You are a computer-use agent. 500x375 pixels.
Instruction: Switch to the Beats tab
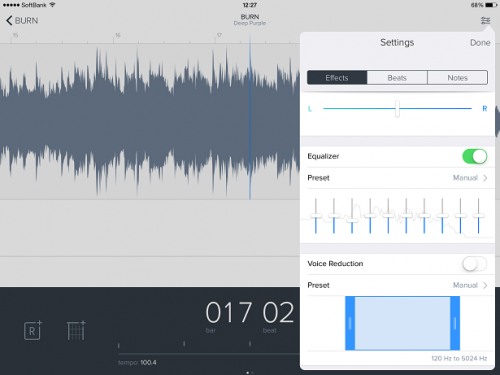coord(397,78)
